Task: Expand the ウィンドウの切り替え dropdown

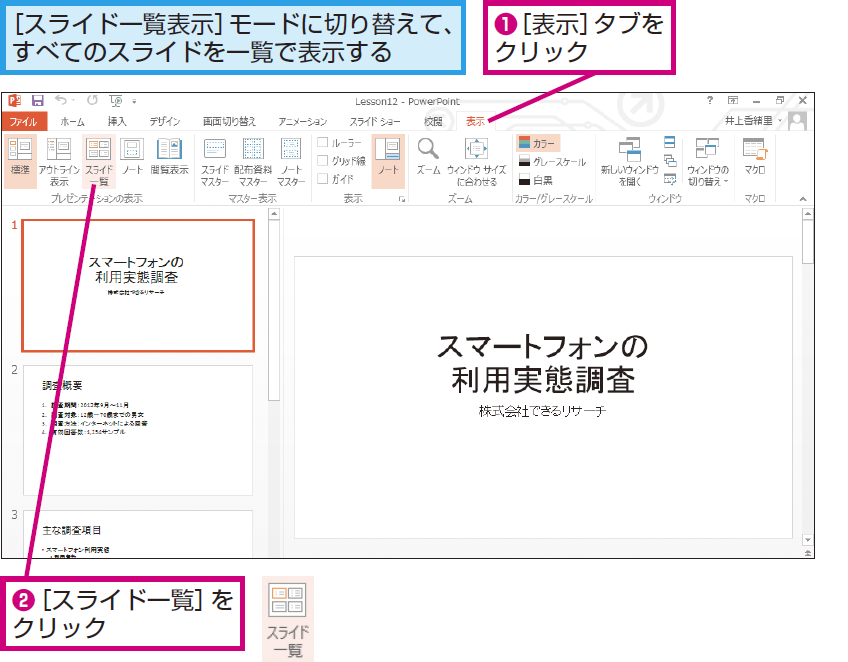Action: click(707, 161)
